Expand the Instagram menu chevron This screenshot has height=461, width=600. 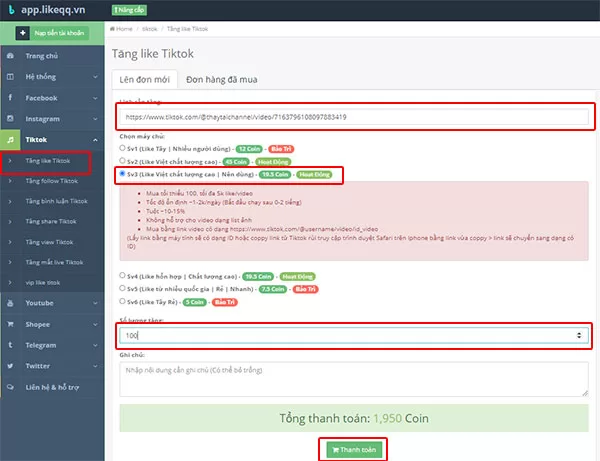[x=95, y=119]
